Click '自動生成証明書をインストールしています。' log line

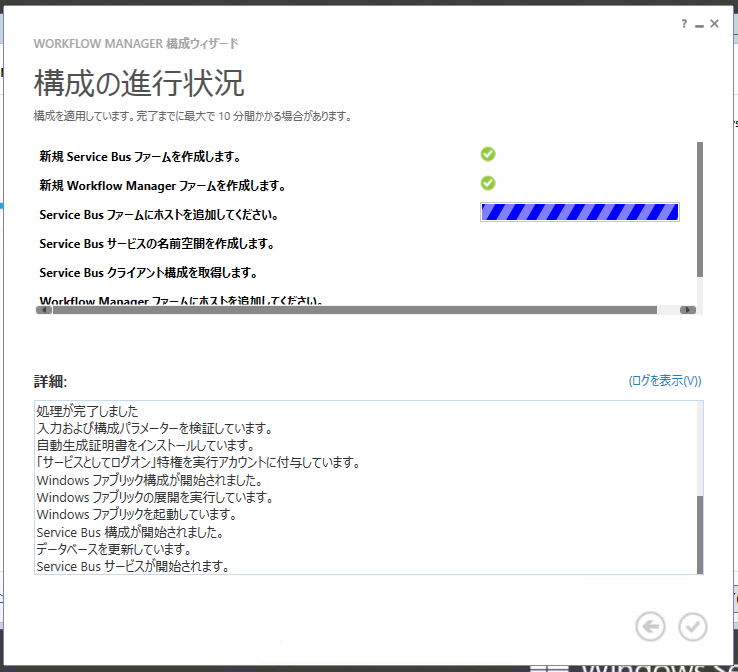146,445
